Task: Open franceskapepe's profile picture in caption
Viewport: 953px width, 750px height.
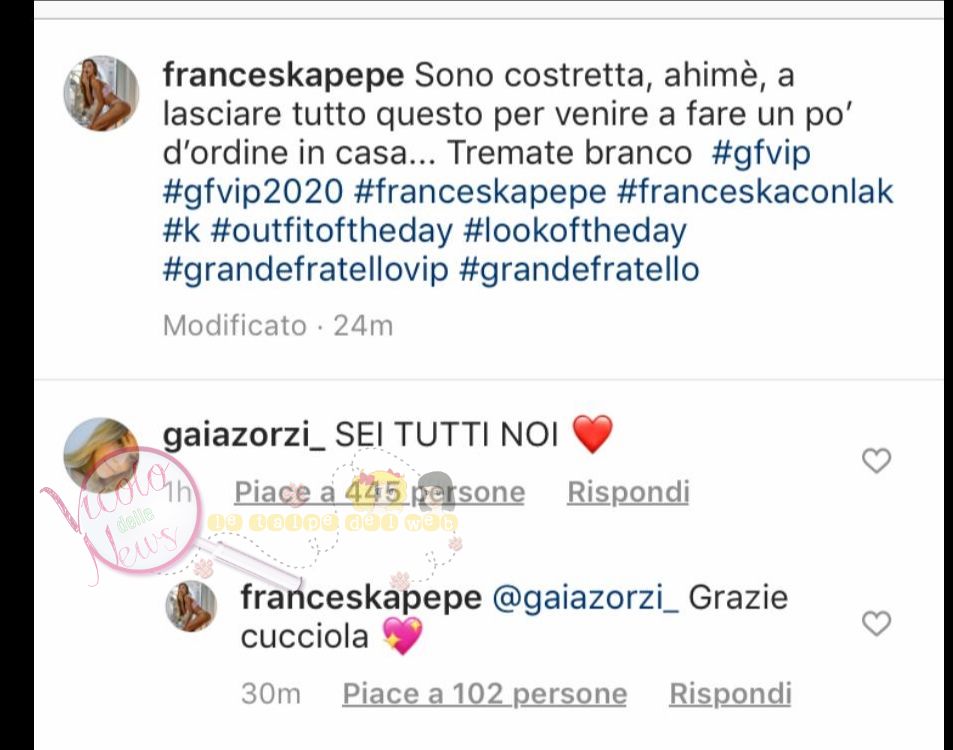Action: coord(101,93)
